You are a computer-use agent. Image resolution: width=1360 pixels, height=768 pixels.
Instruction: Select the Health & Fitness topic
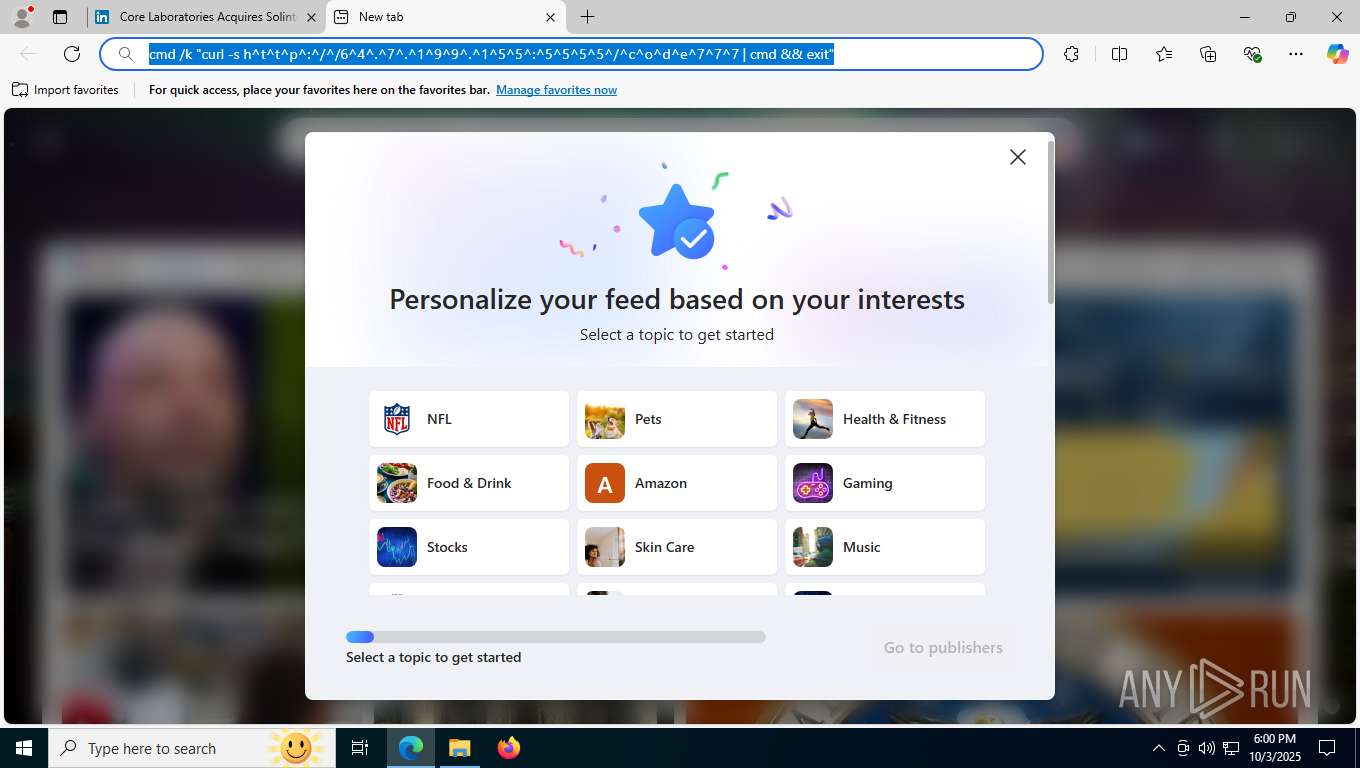click(x=885, y=419)
